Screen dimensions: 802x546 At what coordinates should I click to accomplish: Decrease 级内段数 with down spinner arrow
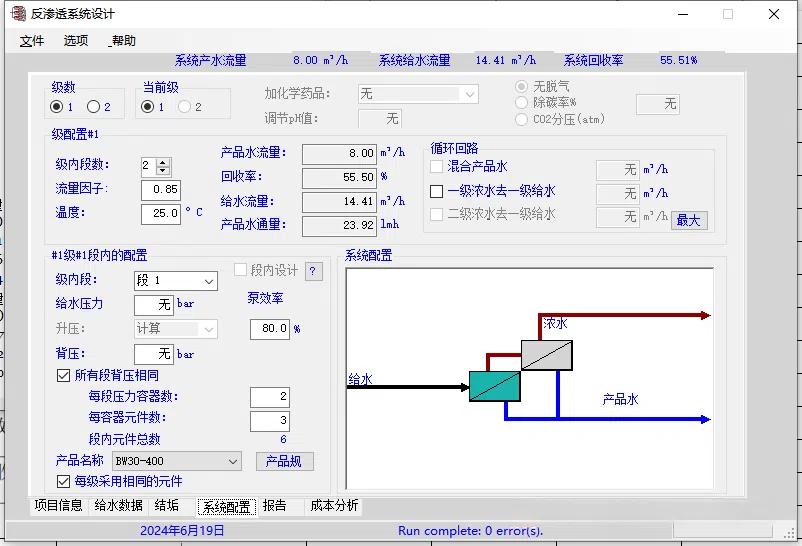coord(163,170)
